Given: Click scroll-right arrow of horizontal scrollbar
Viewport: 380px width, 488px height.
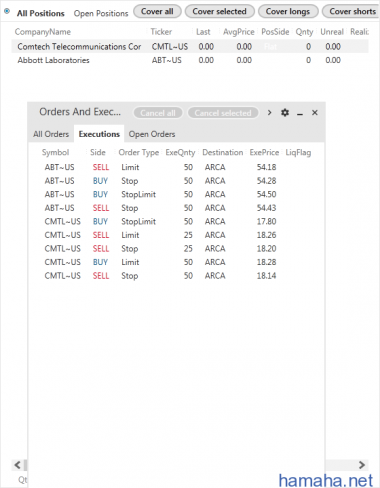Looking at the screenshot, I should (x=362, y=465).
